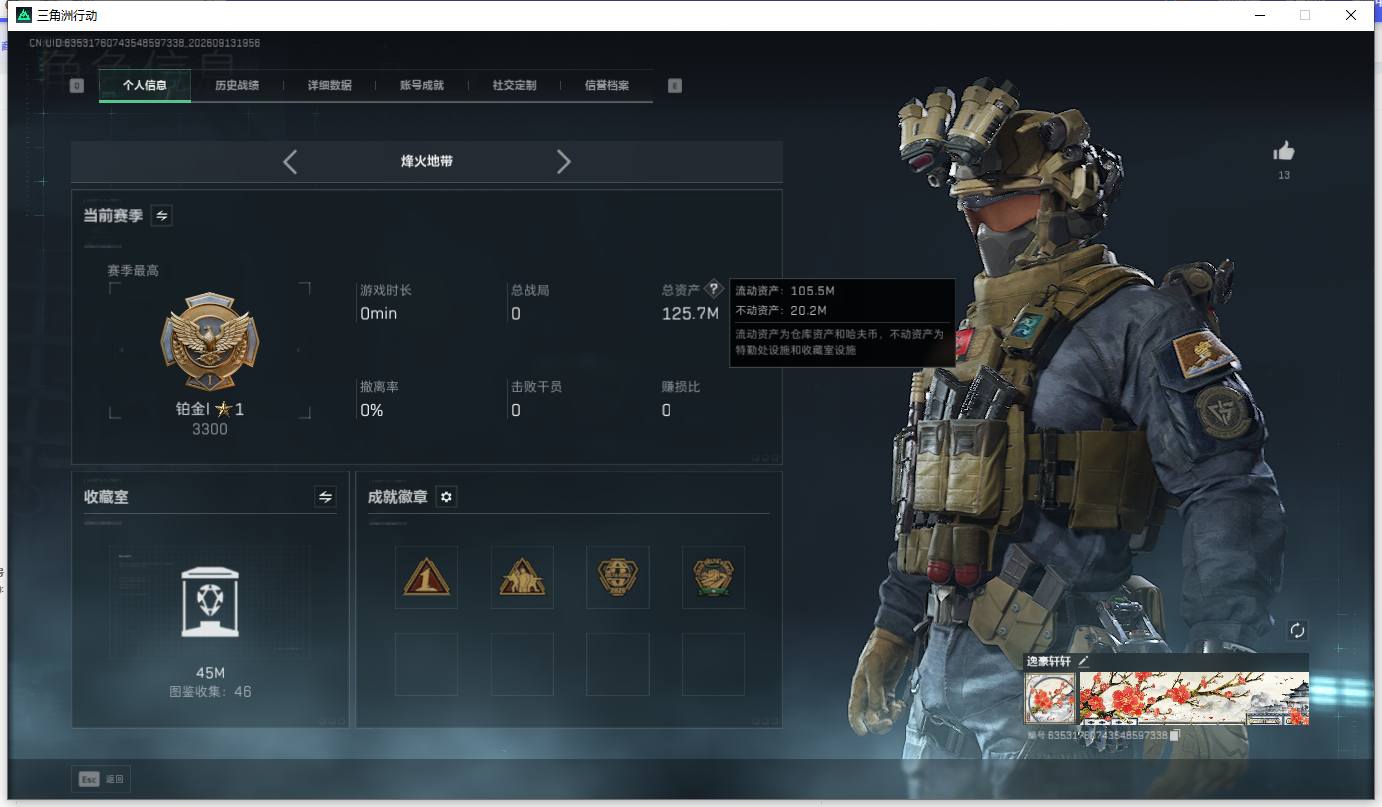Click the 赛季最高 label
Screen dimensions: 1382x807
(133, 270)
